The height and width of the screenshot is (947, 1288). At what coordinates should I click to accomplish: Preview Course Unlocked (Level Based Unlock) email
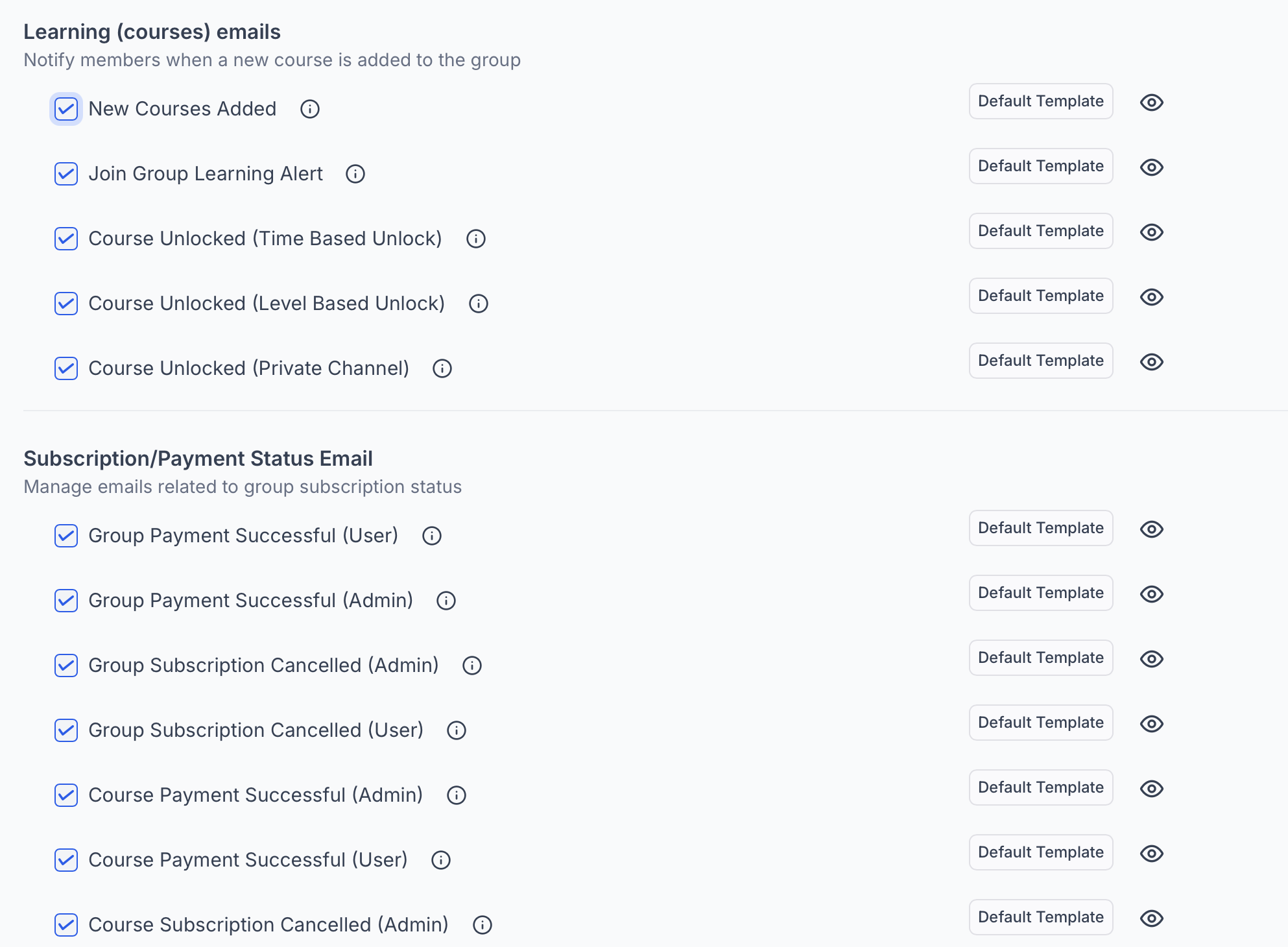(1152, 297)
